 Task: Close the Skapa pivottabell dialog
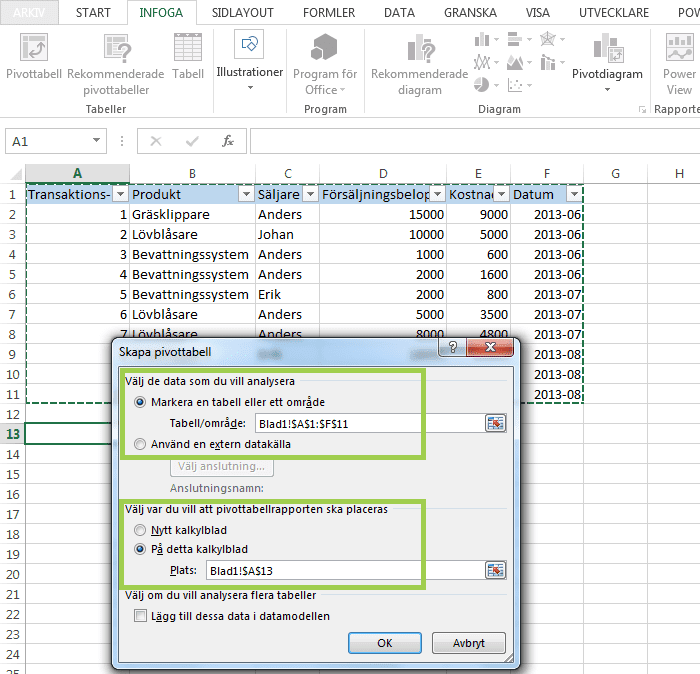[x=490, y=347]
